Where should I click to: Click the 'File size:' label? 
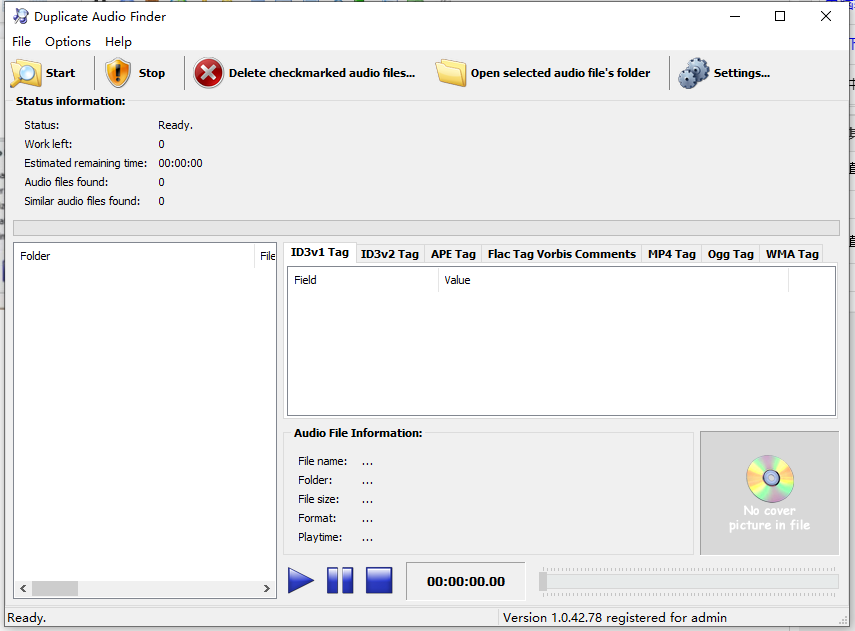318,499
